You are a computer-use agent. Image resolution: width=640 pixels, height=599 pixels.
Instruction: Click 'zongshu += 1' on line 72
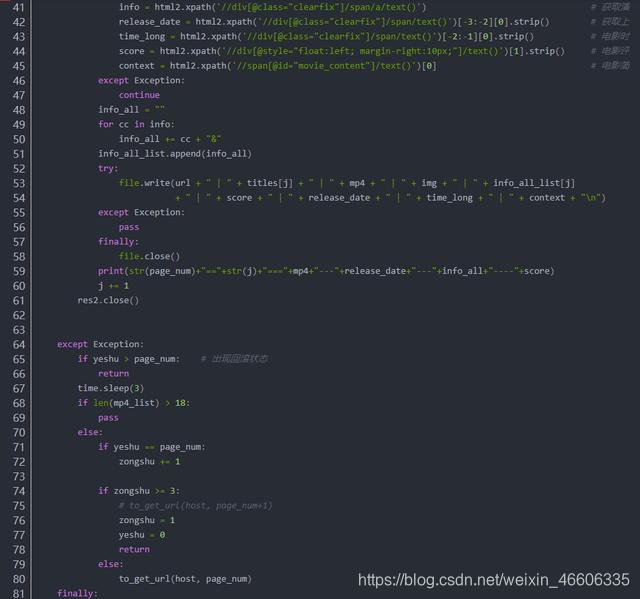pos(149,461)
